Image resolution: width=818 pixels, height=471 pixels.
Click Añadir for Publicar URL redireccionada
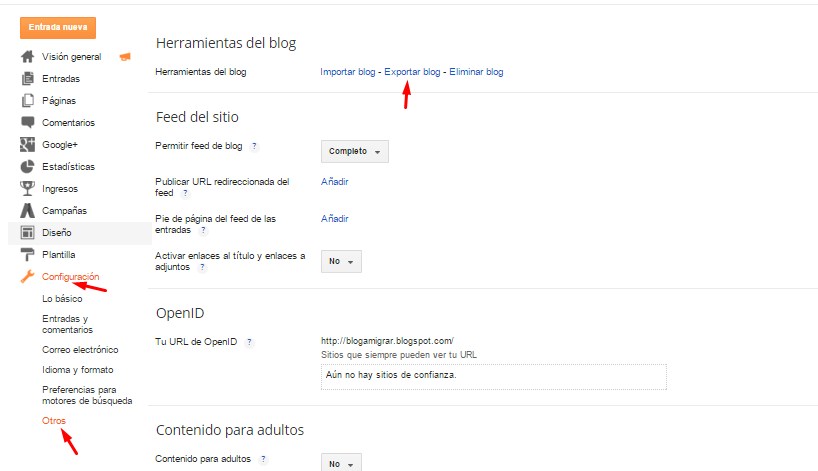334,182
